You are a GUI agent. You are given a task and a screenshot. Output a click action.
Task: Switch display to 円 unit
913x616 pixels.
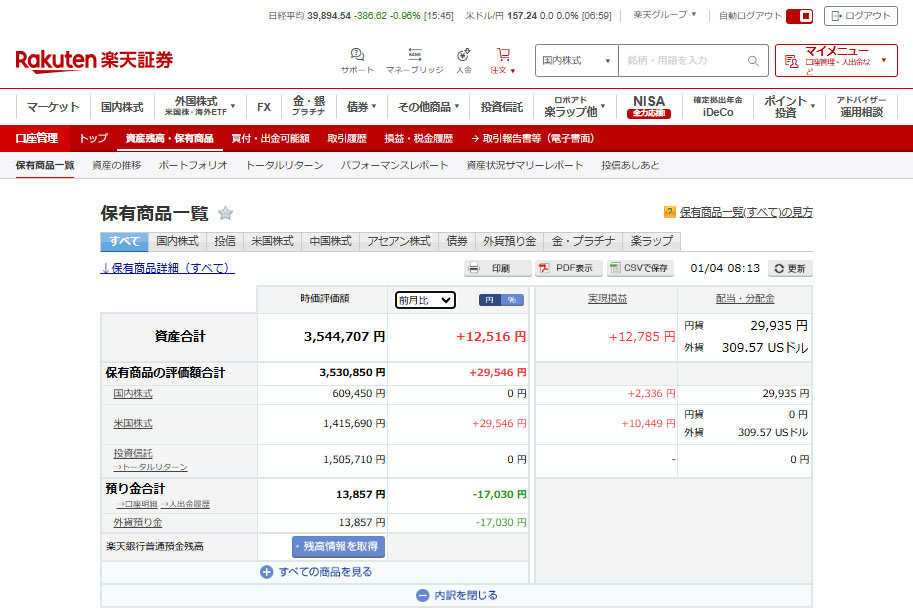click(x=489, y=300)
